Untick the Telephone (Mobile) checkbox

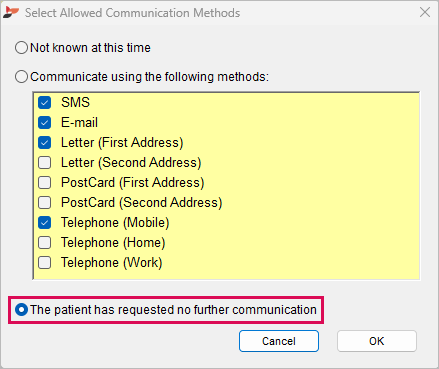(x=45, y=223)
